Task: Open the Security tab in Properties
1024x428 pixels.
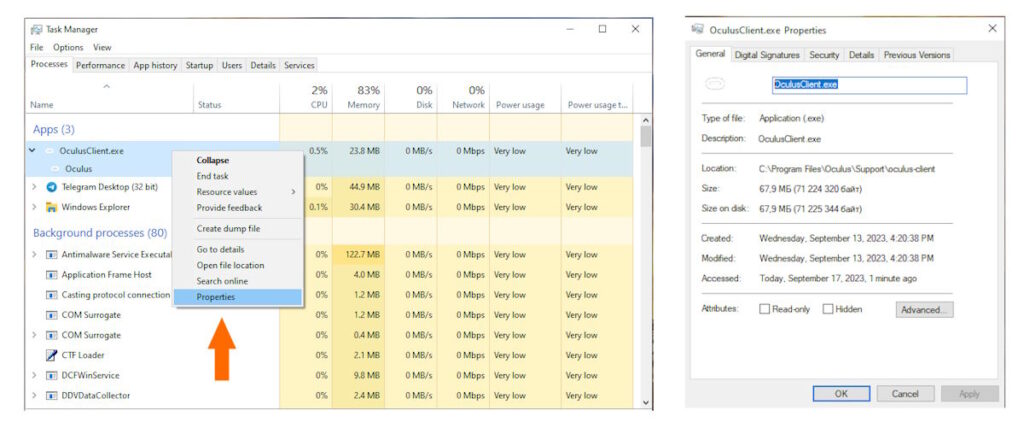Action: tap(824, 55)
